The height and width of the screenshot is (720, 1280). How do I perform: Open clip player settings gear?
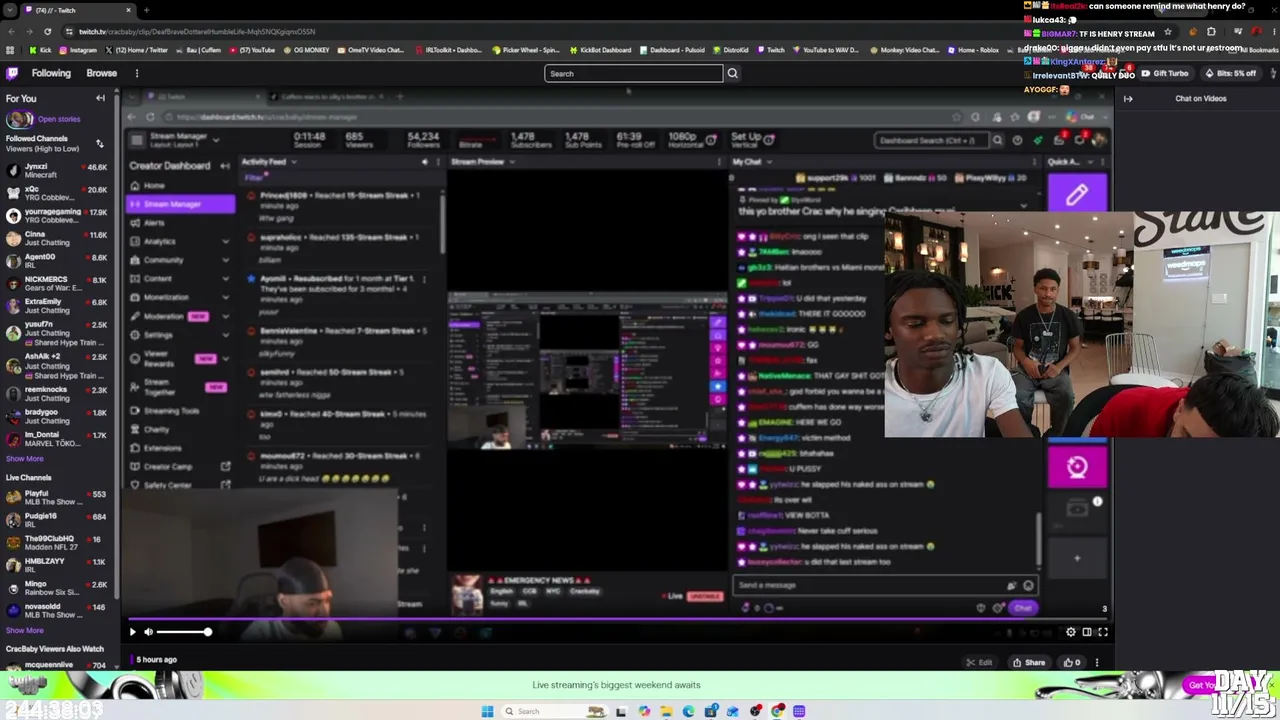tap(1071, 632)
